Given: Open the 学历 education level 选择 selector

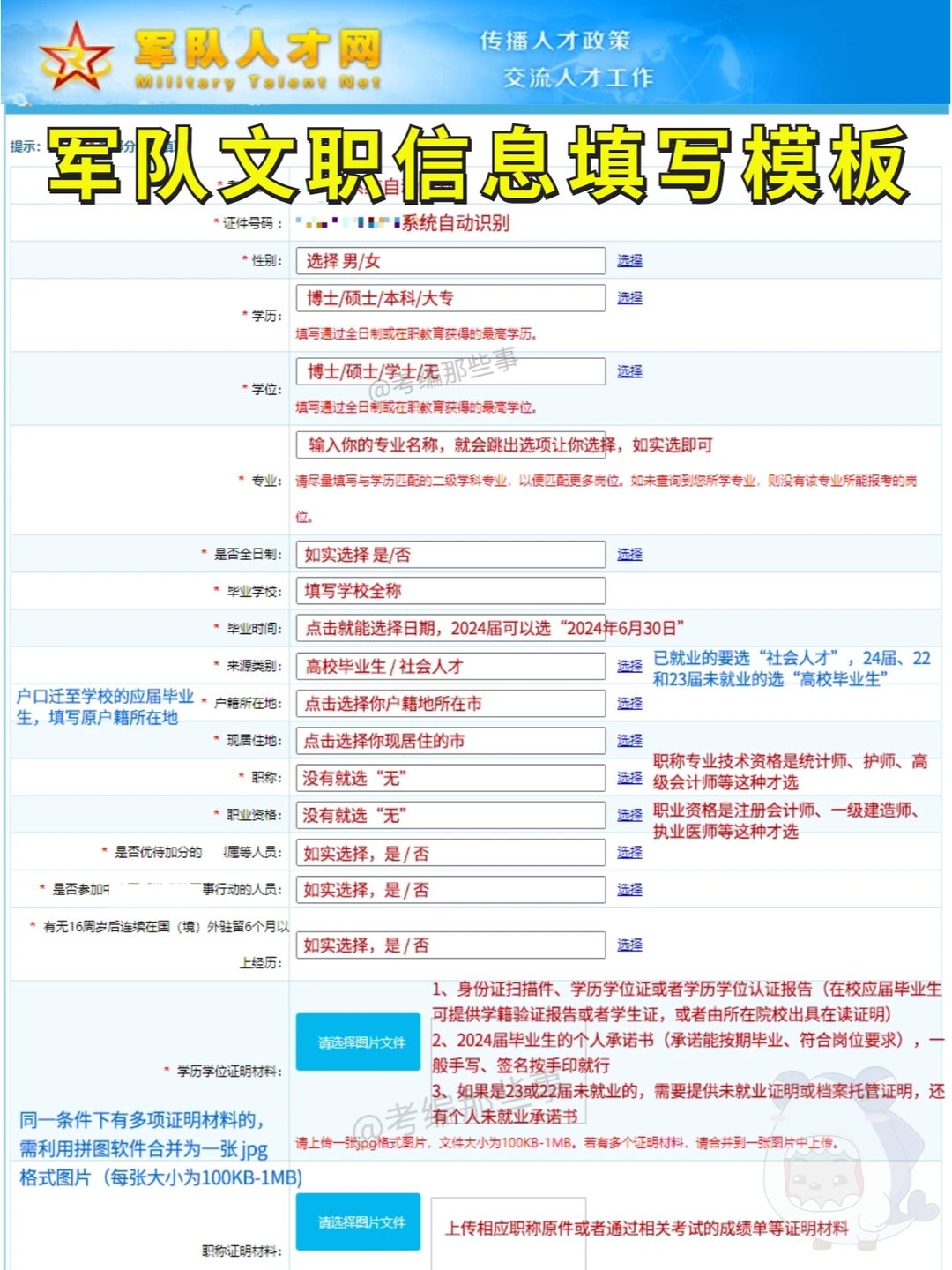Looking at the screenshot, I should [628, 297].
